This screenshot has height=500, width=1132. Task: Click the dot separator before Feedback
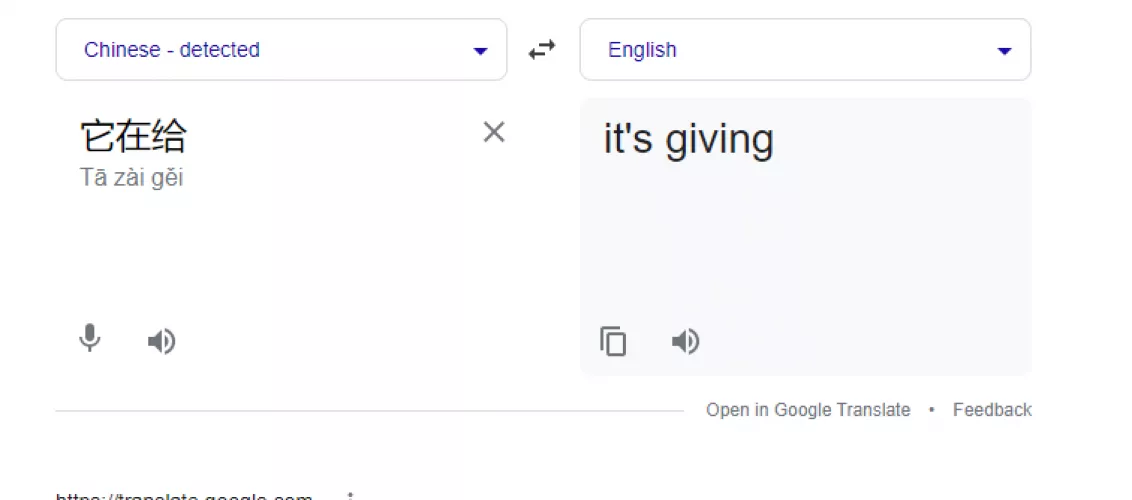[932, 410]
